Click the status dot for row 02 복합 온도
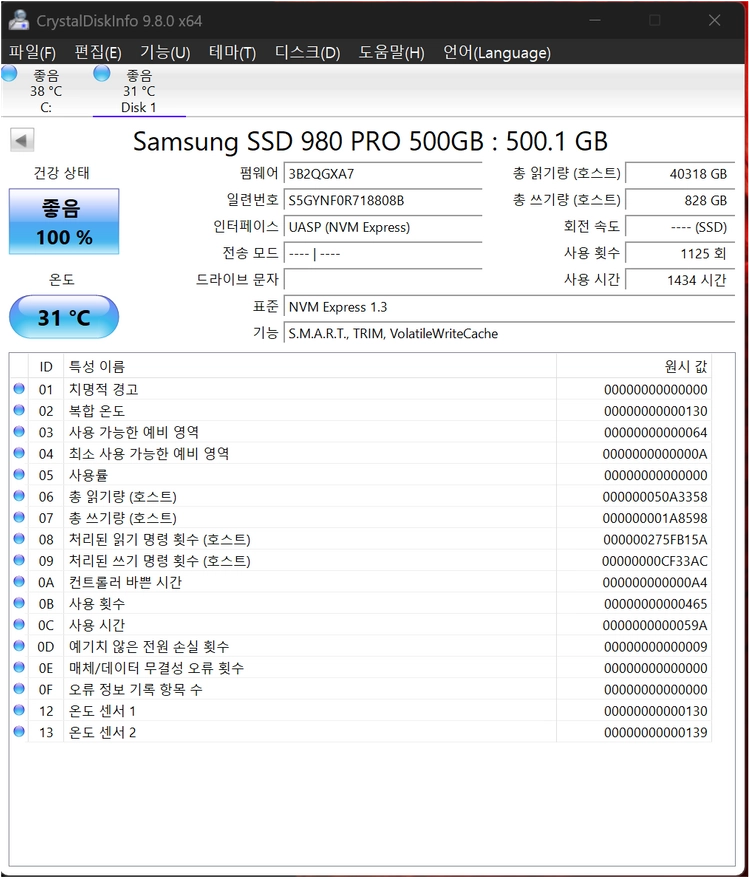750x879 pixels. tap(19, 410)
